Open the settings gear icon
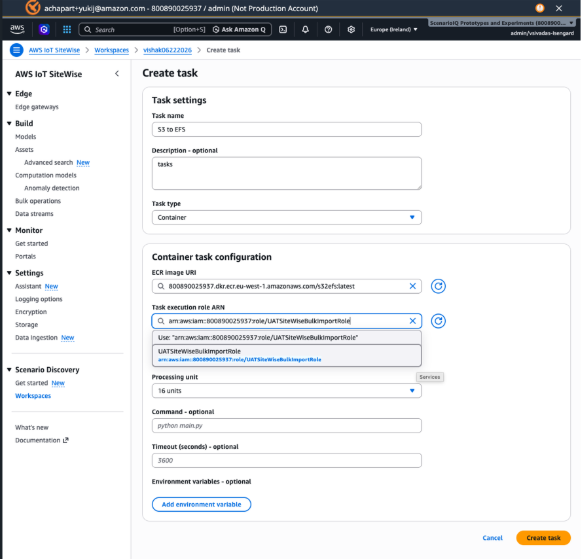 pyautogui.click(x=351, y=29)
